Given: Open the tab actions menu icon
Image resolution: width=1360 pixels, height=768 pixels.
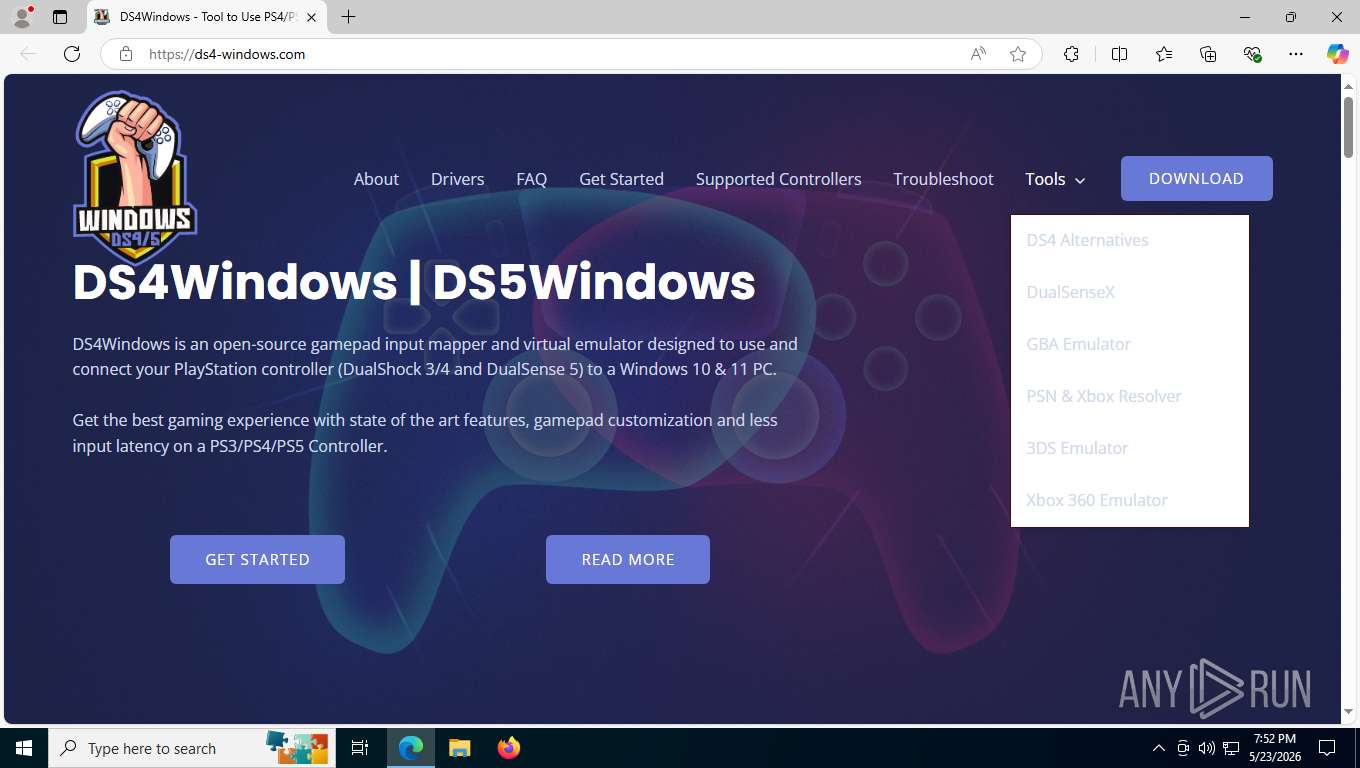Looking at the screenshot, I should (x=60, y=17).
